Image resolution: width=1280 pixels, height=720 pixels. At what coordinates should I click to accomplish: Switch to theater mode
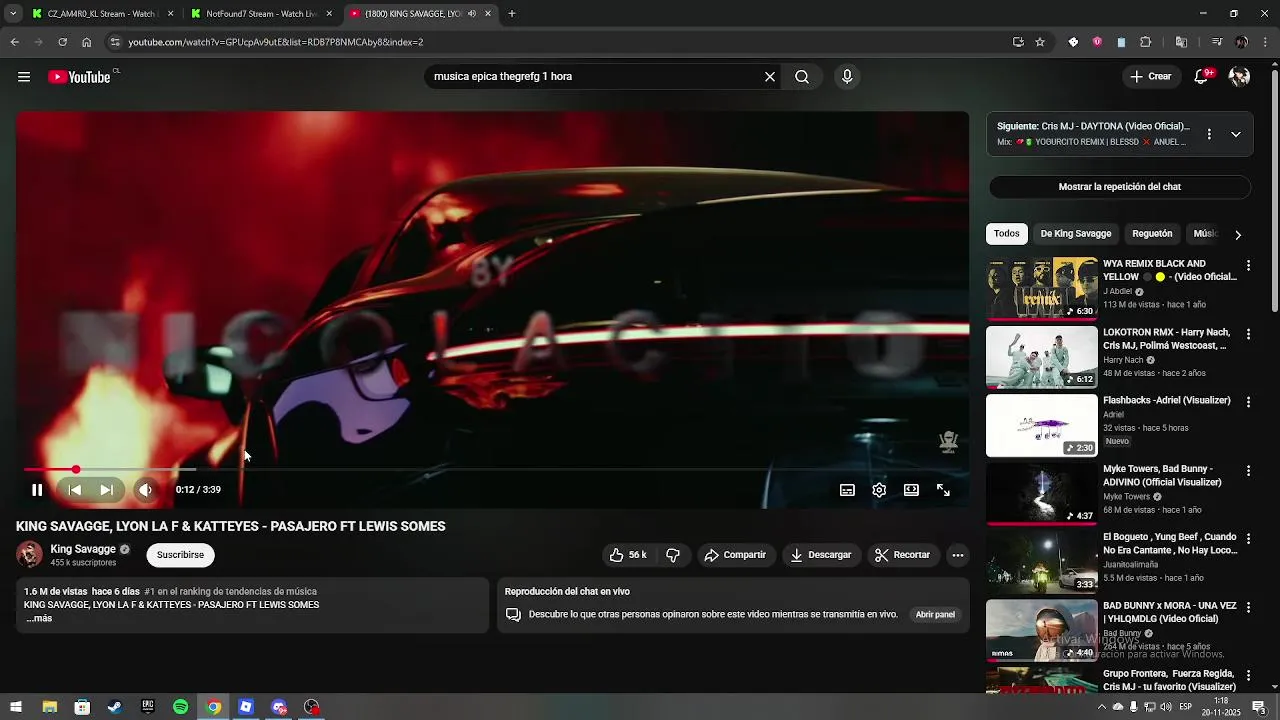click(x=911, y=490)
